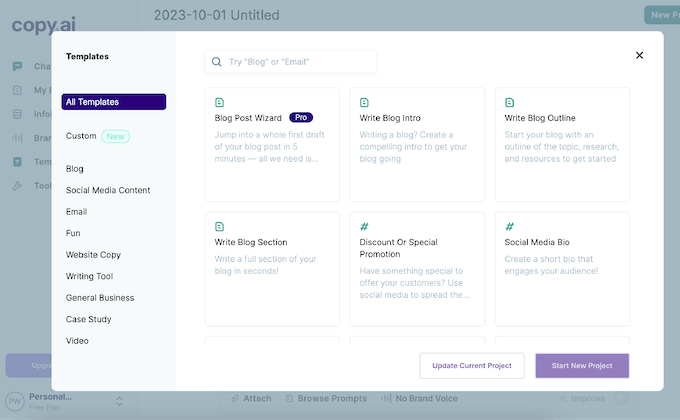Click the My Projects document icon in sidebar
The image size is (680, 420).
(17, 90)
